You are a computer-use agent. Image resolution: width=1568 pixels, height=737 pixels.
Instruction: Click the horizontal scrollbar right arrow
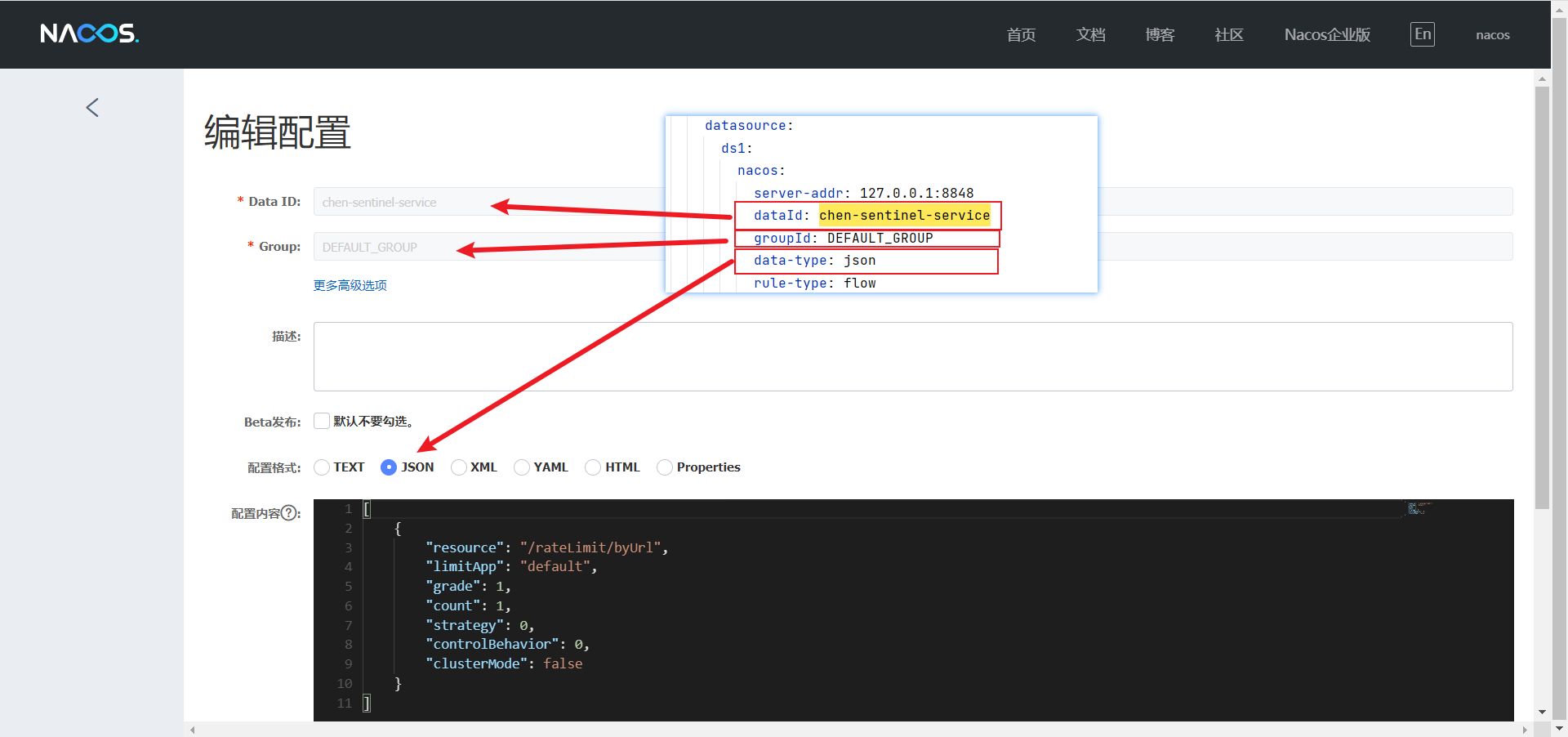1525,730
